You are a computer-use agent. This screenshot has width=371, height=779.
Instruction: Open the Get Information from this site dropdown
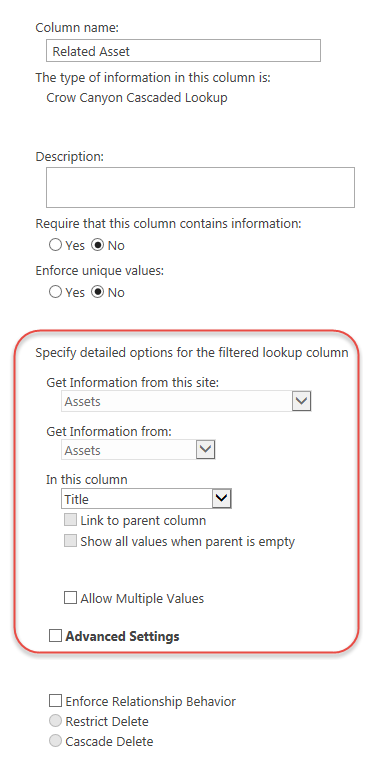(x=186, y=401)
